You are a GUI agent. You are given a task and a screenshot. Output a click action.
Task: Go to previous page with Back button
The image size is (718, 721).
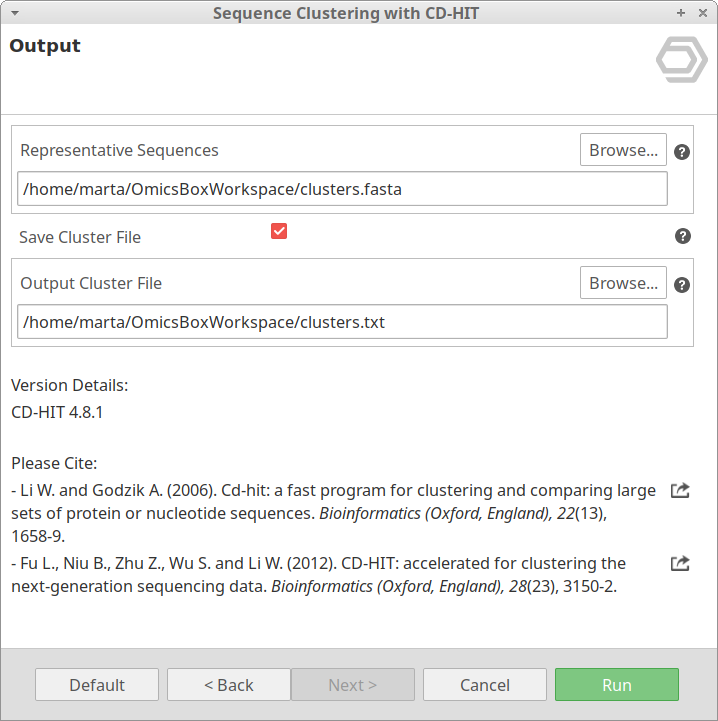pyautogui.click(x=229, y=685)
